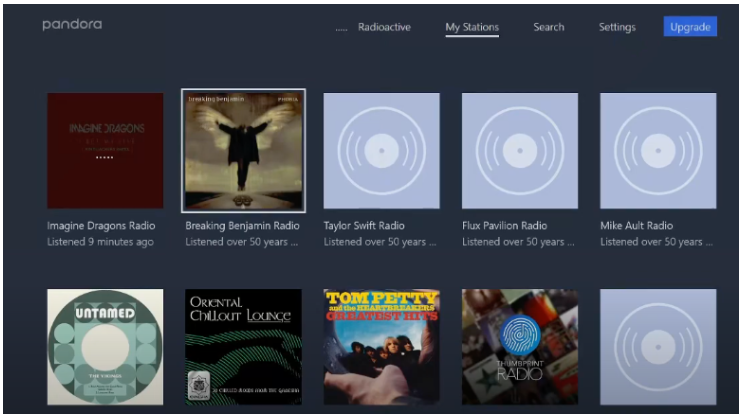Select Mike Ault Radio placeholder disc icon

[658, 151]
